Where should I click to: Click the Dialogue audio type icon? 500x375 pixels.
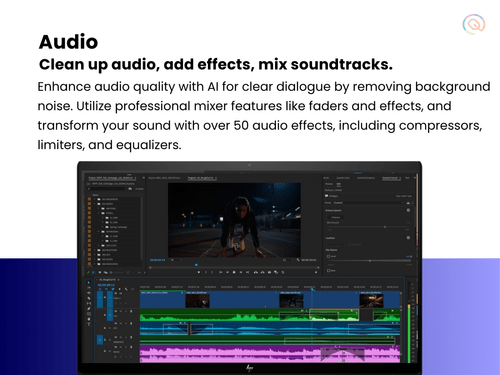coord(326,196)
